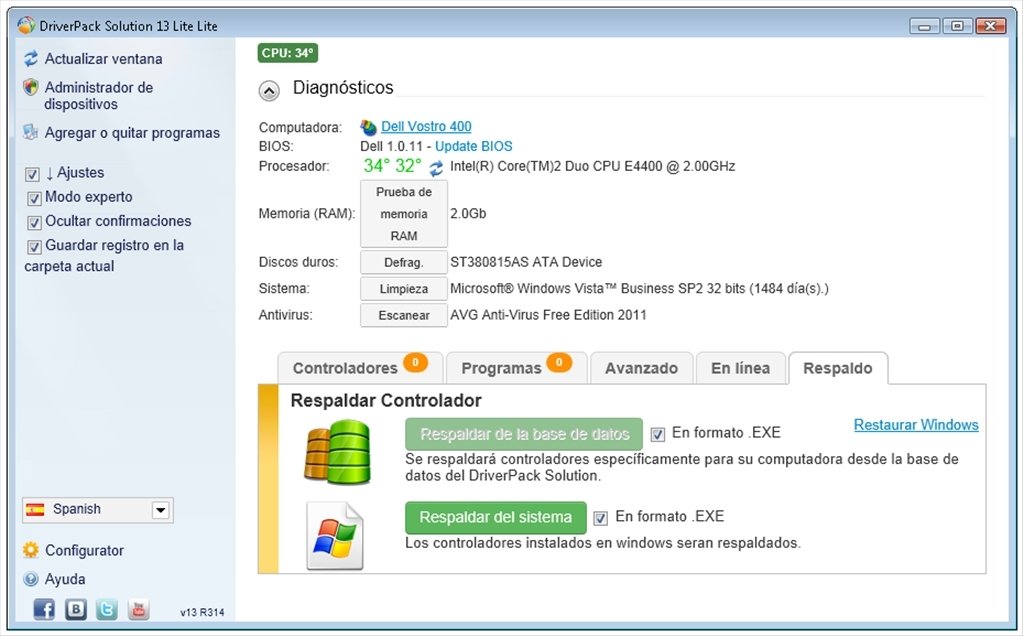Open the Avanzado tab
Viewport: 1023px width, 636px height.
coord(641,369)
